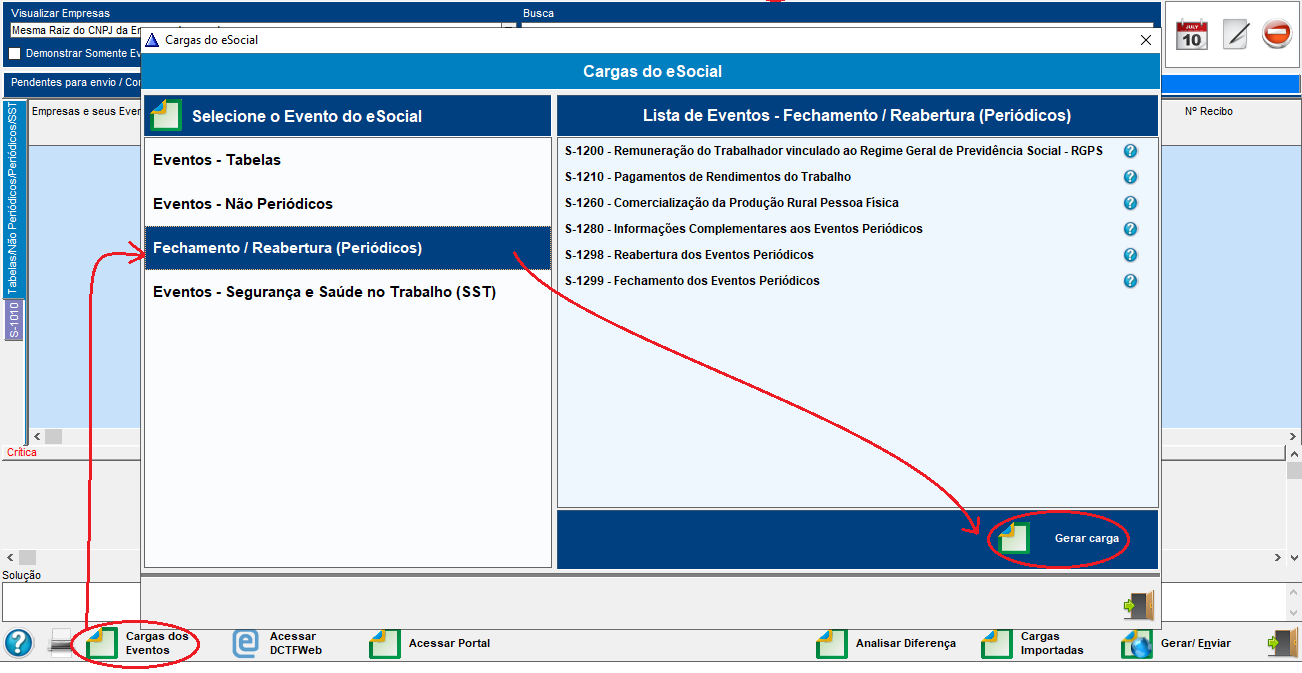The image size is (1302, 673).
Task: Open the calendar icon showing 10
Action: tap(1191, 34)
